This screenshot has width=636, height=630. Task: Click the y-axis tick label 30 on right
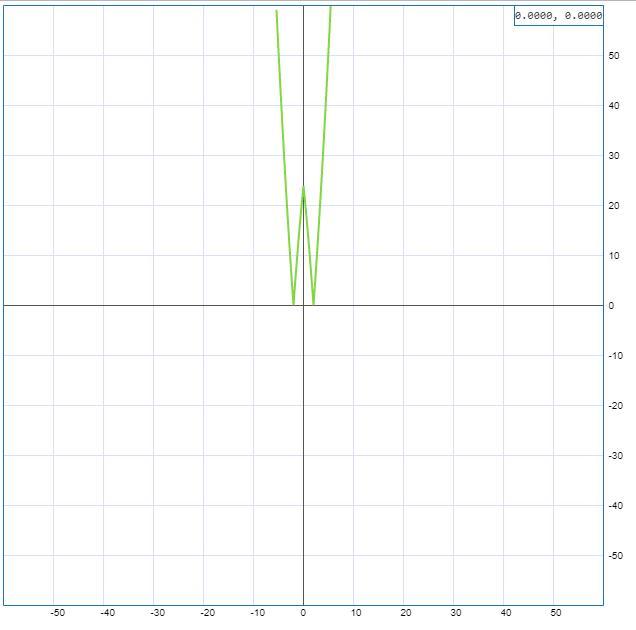[x=614, y=156]
